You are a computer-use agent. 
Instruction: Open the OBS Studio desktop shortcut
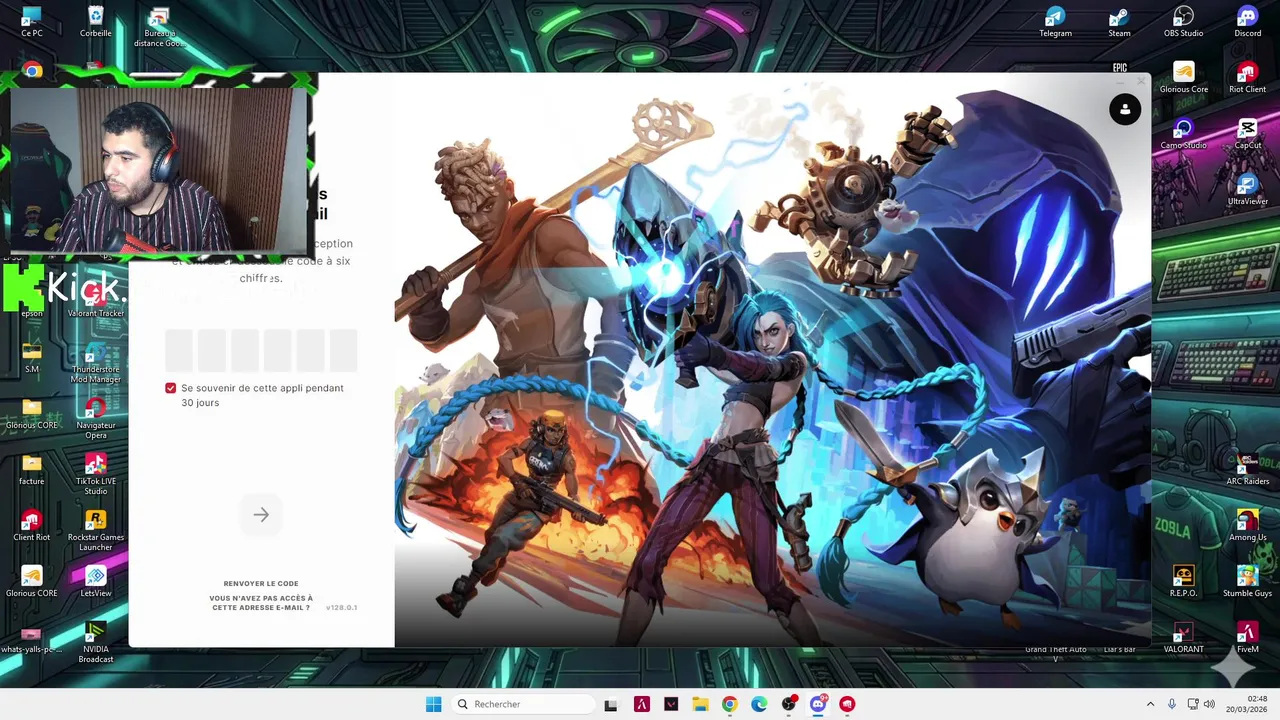[x=1184, y=22]
